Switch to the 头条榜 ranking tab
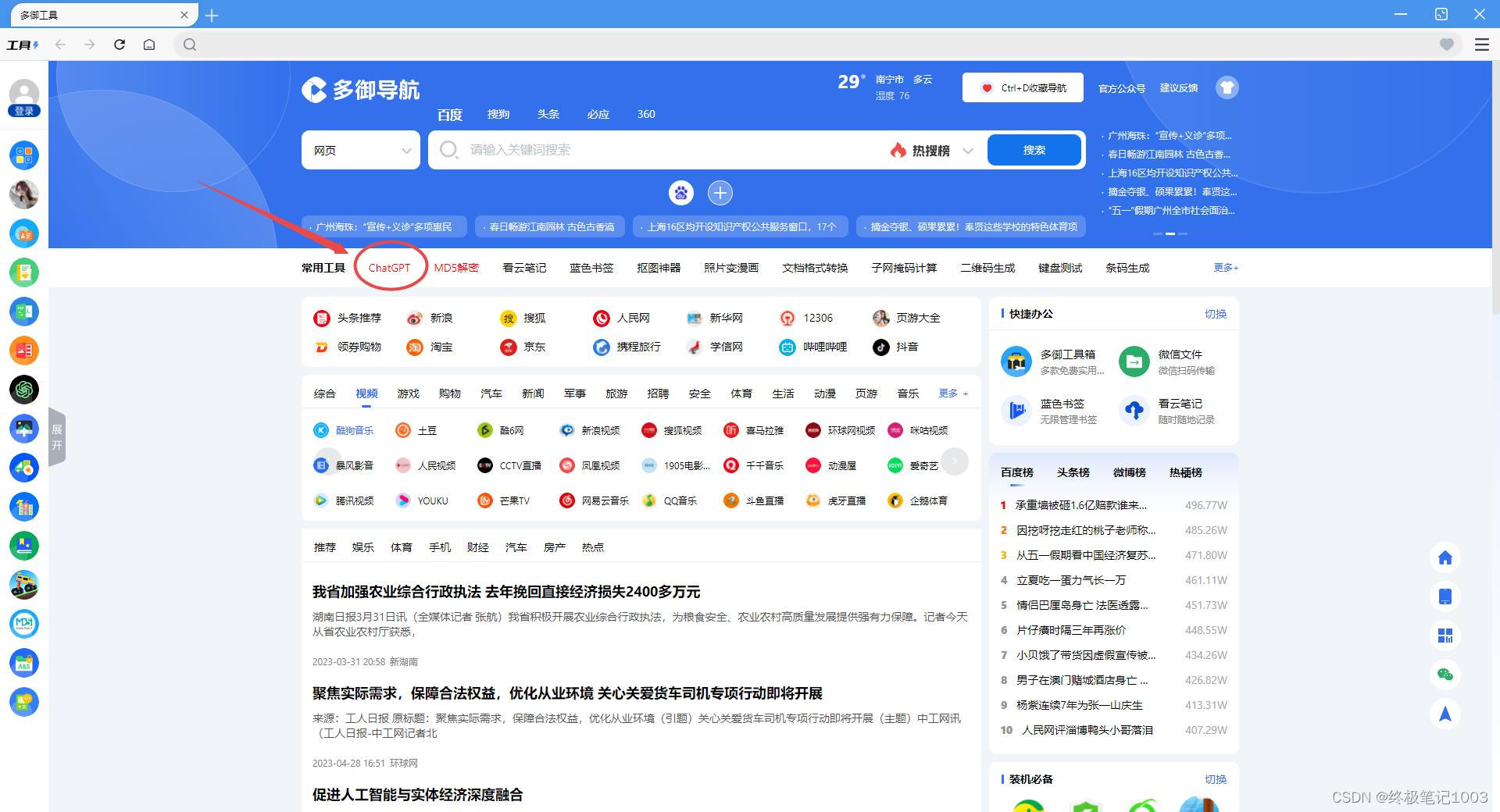The height and width of the screenshot is (812, 1500). pyautogui.click(x=1073, y=472)
